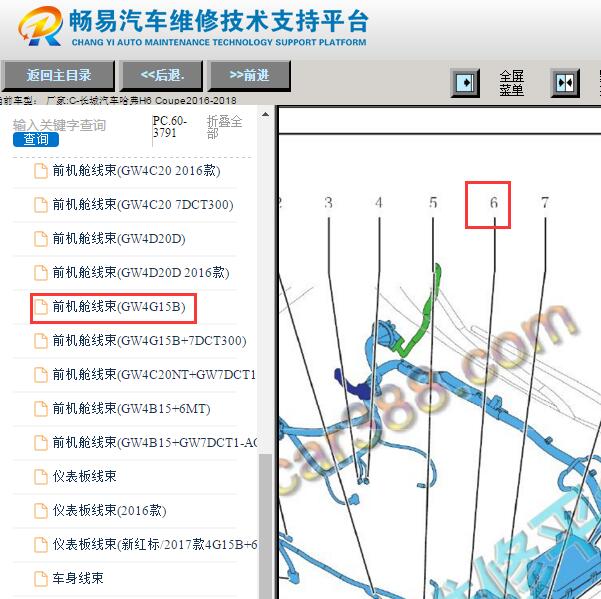Image resolution: width=601 pixels, height=599 pixels.
Task: Click callout number 5 in diagram
Action: pyautogui.click(x=433, y=202)
